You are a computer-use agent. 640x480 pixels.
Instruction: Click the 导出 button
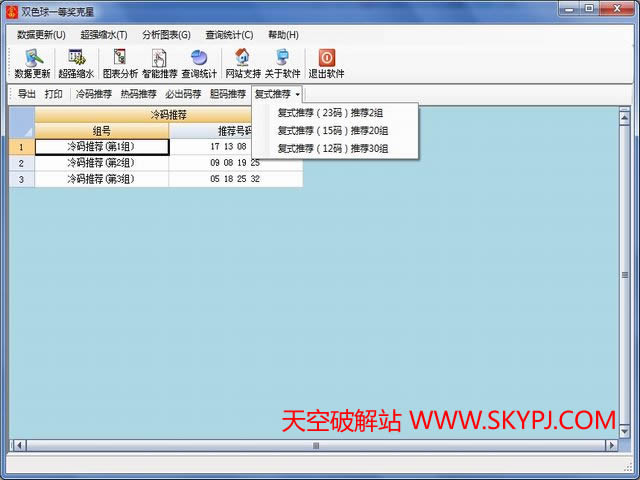tap(27, 94)
